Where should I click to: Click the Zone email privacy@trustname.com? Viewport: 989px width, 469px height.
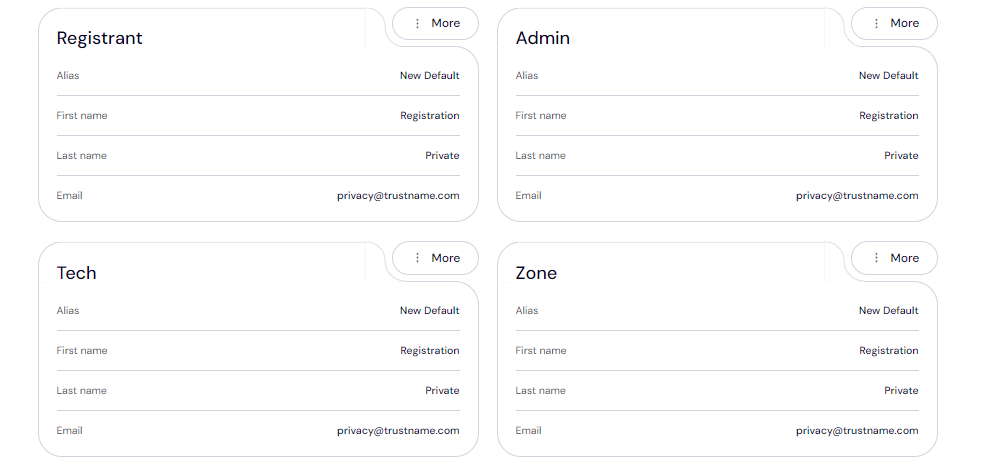857,431
